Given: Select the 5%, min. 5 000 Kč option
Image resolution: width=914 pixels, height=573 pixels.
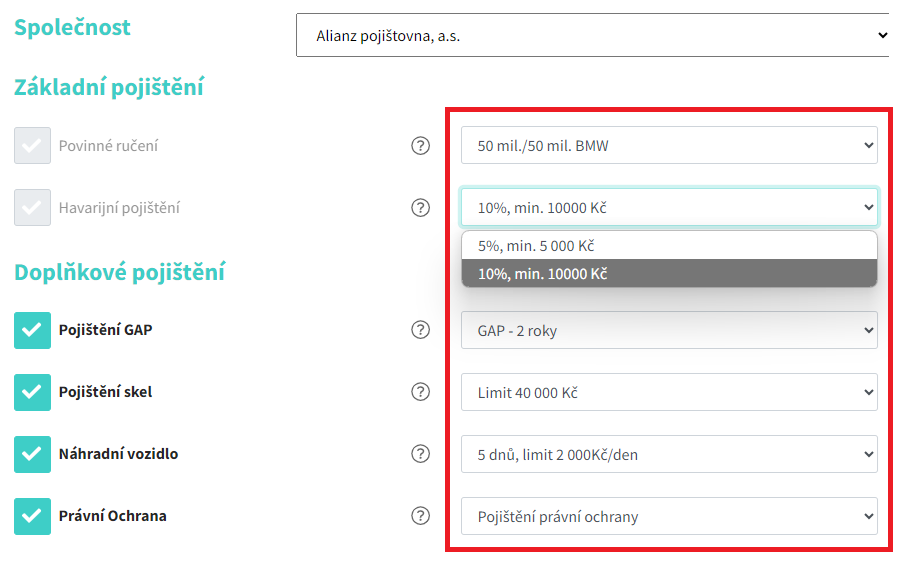Looking at the screenshot, I should point(668,245).
